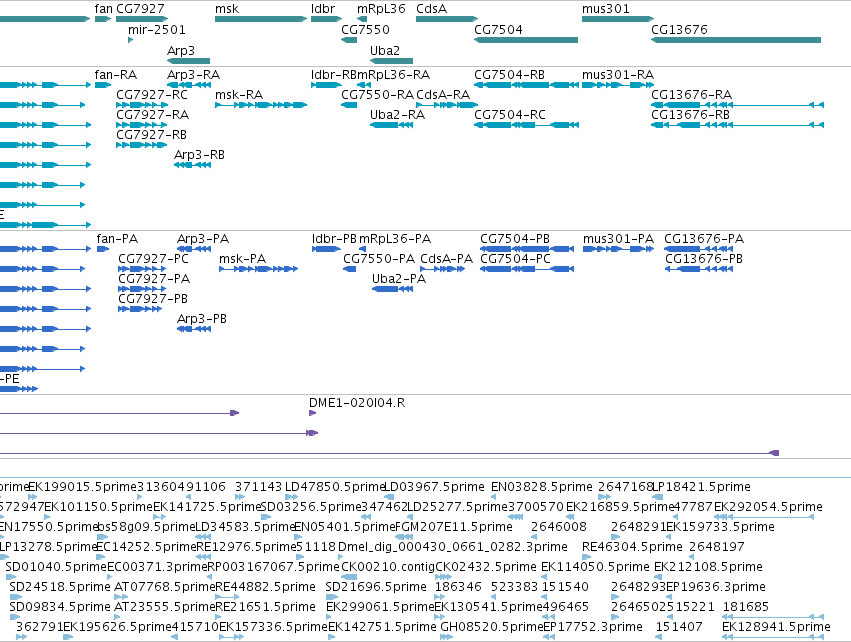851x642 pixels.
Task: Select the Uba2-RA transcript label
Action: pyautogui.click(x=397, y=115)
